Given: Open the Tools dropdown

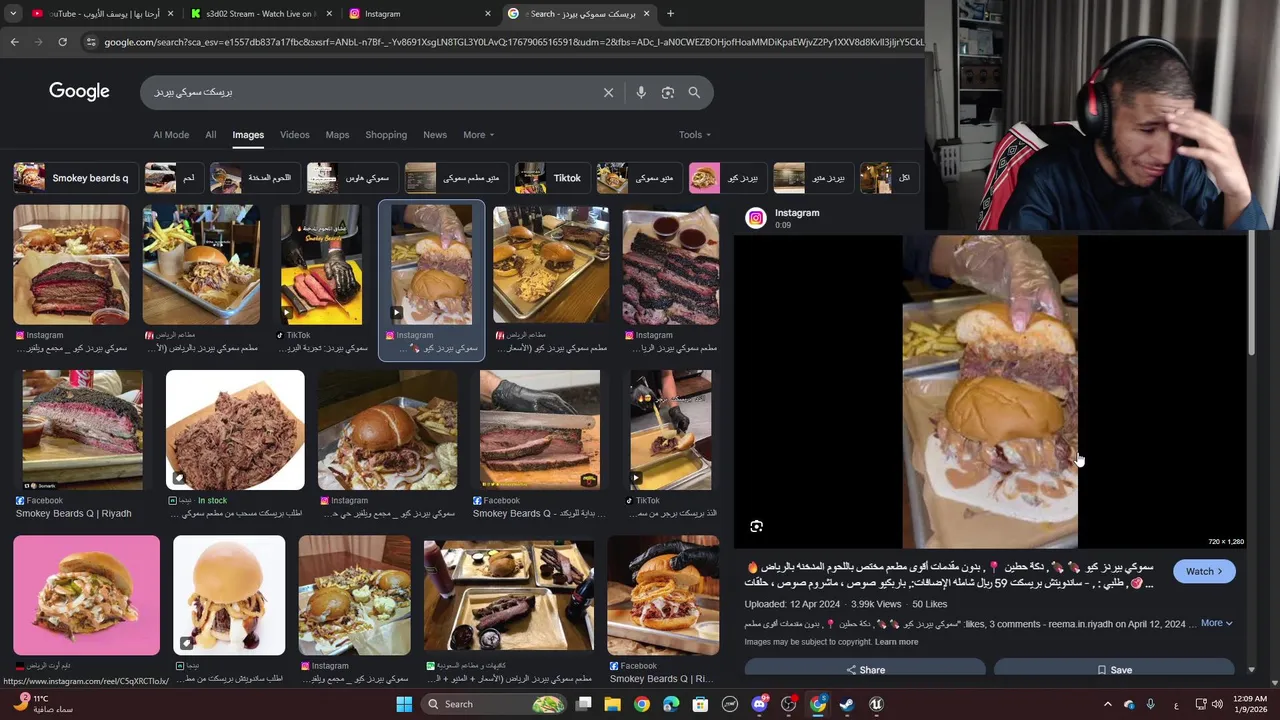Looking at the screenshot, I should point(694,135).
